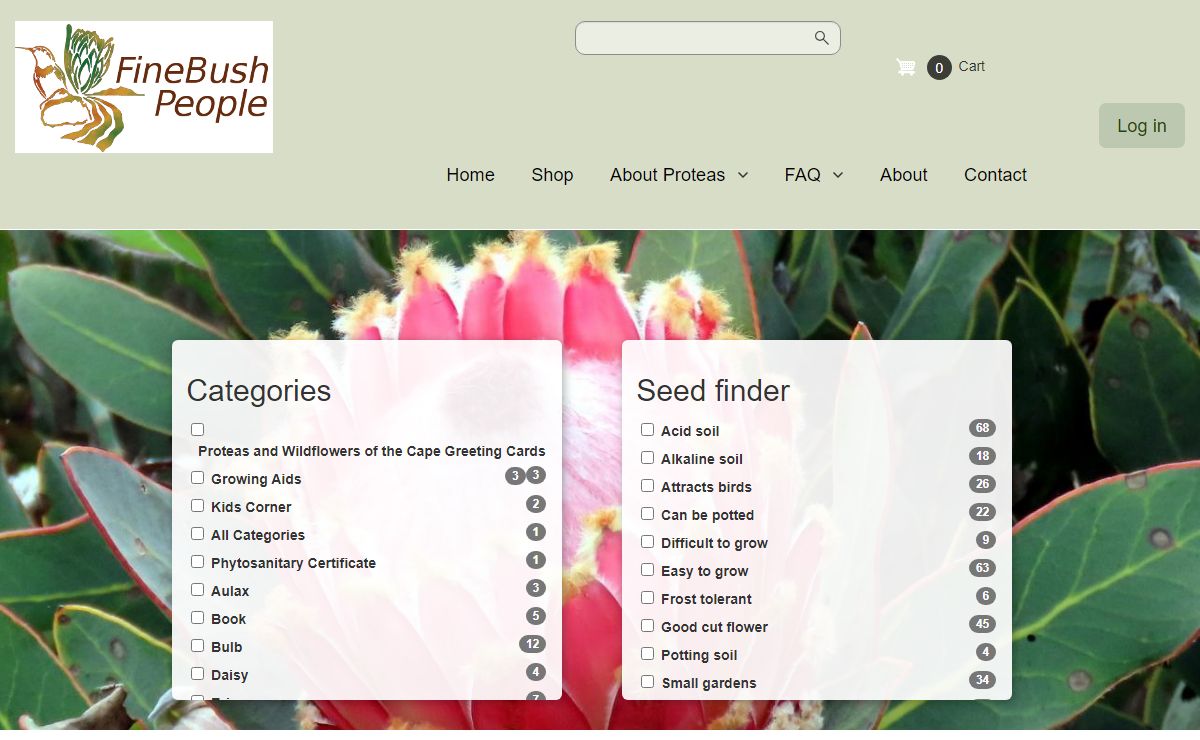The image size is (1200, 740).
Task: Click the Acid soil count badge 68
Action: point(982,428)
